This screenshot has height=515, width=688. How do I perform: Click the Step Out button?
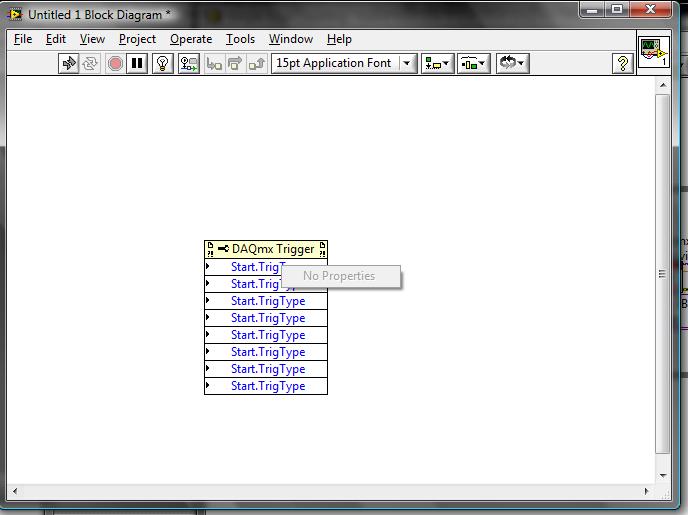pos(257,64)
